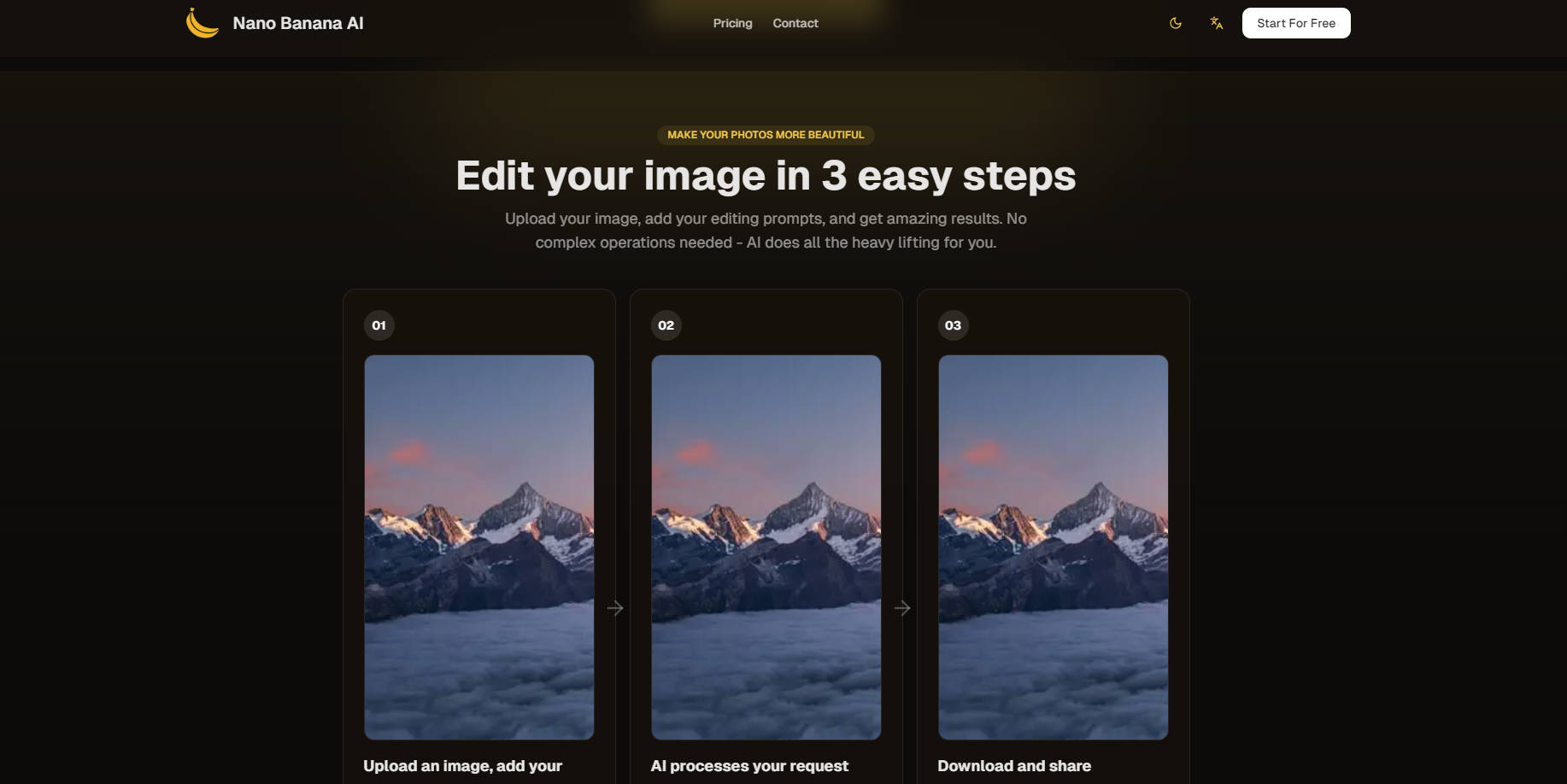The width and height of the screenshot is (1567, 784).
Task: Click the 'AI processes your request' title
Action: coord(749,766)
